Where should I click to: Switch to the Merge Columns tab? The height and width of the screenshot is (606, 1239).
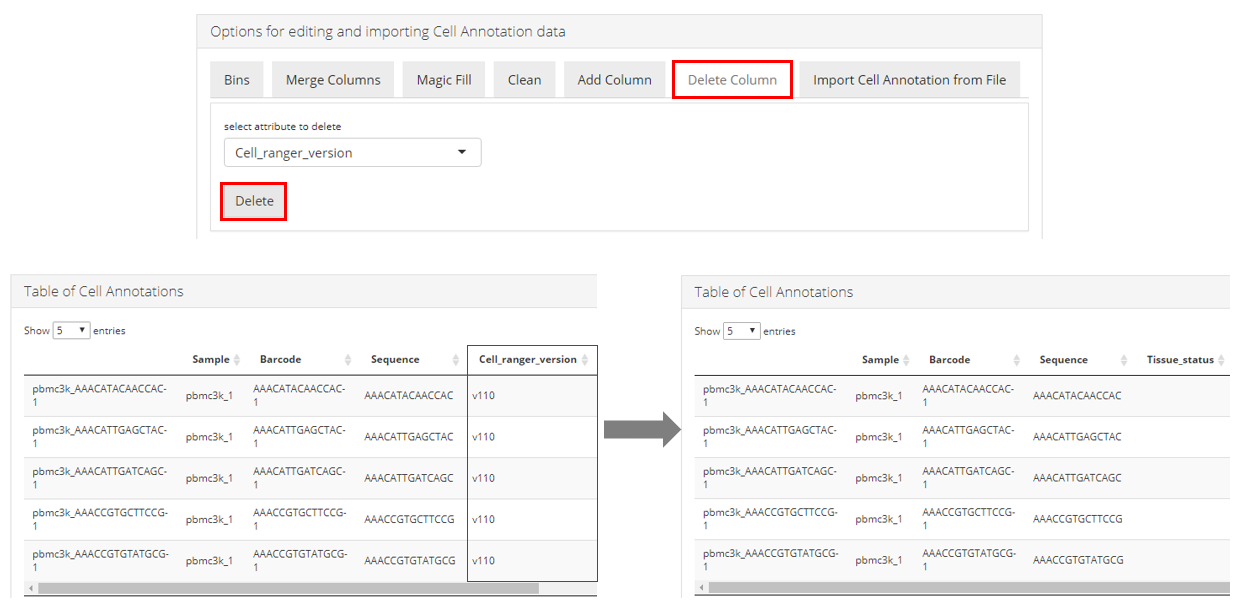pos(333,80)
